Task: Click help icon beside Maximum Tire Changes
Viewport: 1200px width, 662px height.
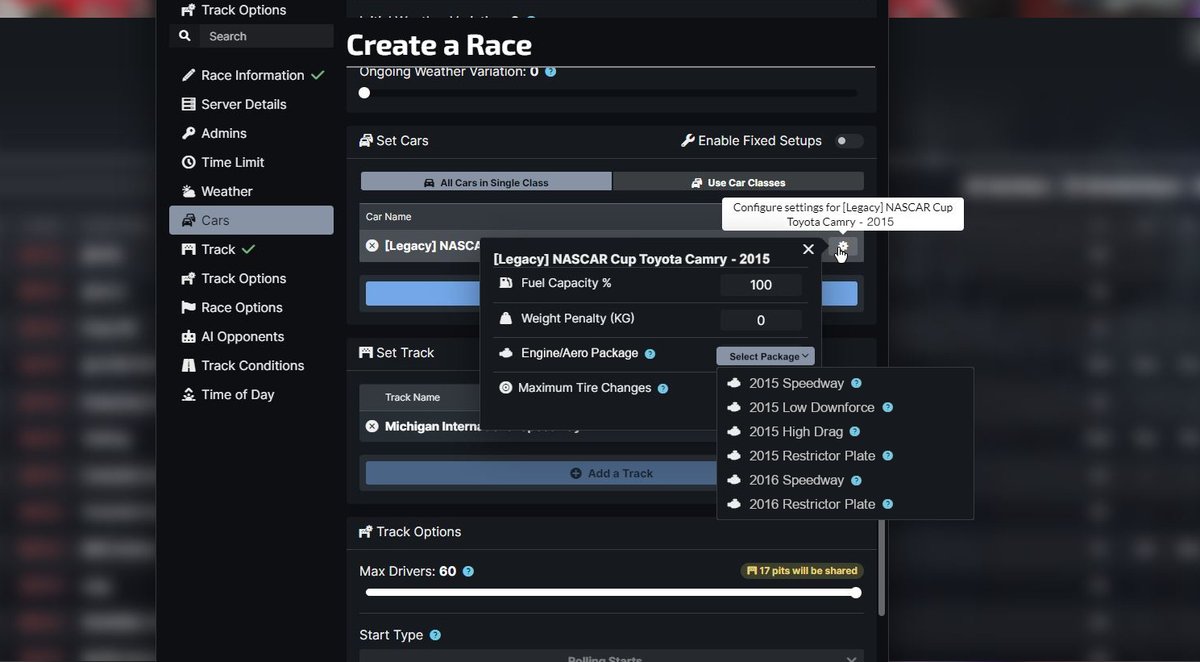Action: point(663,388)
